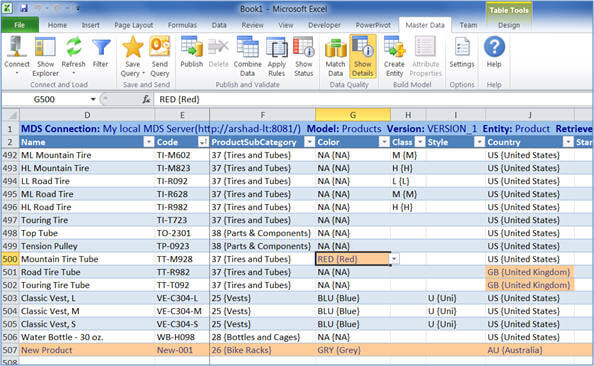Open the cell G500 value dropdown arrow
This screenshot has width=594, height=366.
pos(394,259)
